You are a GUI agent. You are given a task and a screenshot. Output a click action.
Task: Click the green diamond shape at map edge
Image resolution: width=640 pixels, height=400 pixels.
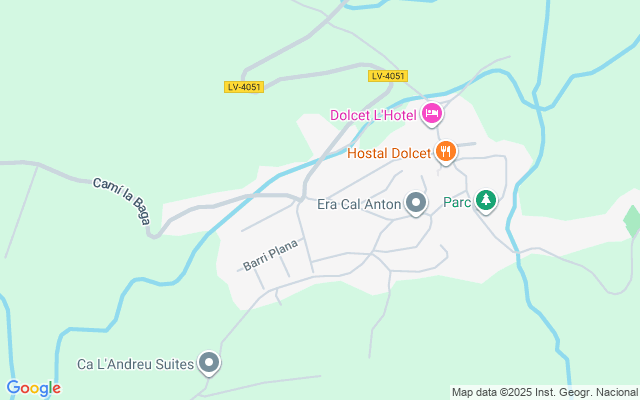632,221
